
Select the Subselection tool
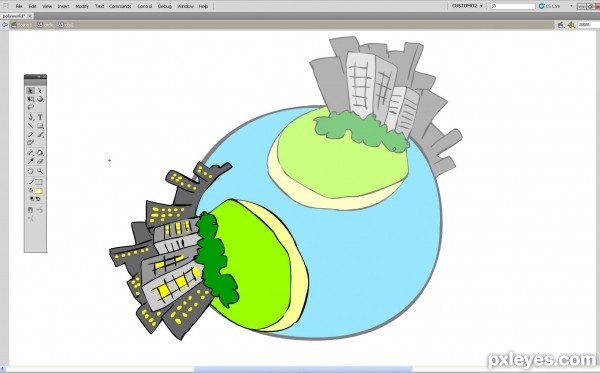pyautogui.click(x=40, y=91)
